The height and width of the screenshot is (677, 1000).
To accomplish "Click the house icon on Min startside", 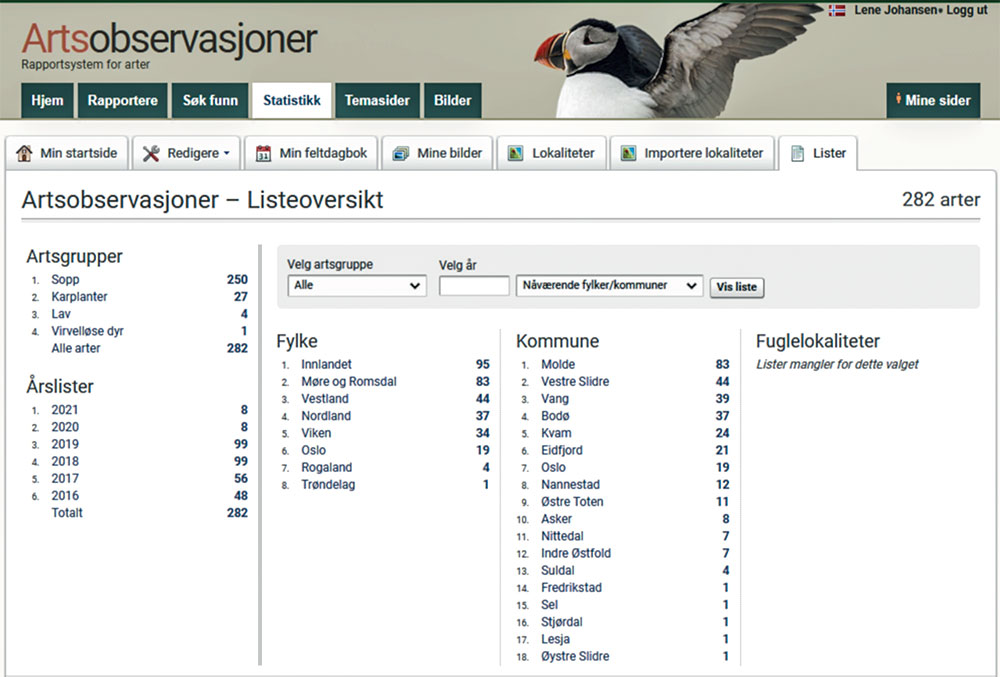I will [24, 153].
